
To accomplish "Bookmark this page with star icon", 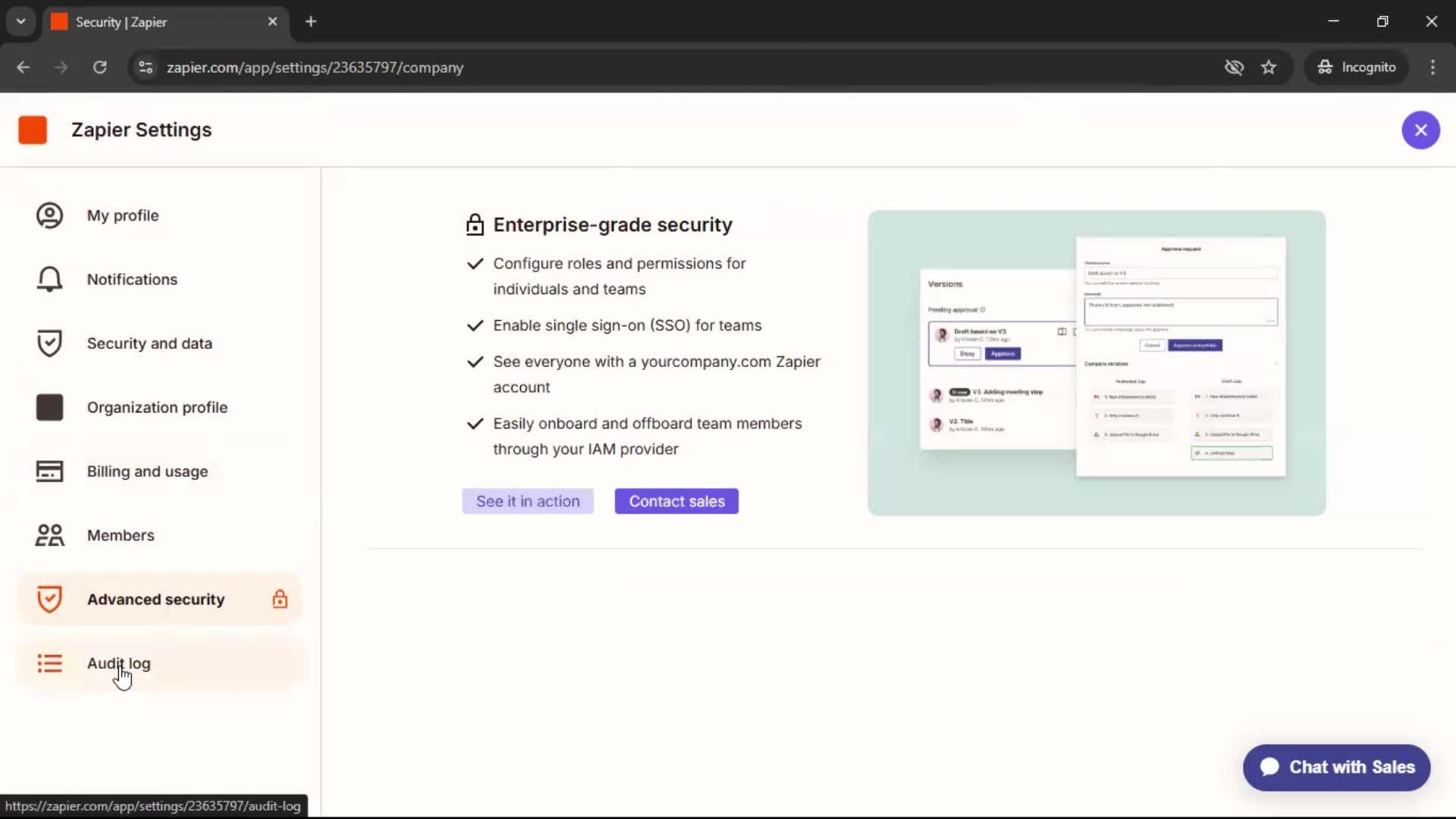I will tap(1269, 67).
